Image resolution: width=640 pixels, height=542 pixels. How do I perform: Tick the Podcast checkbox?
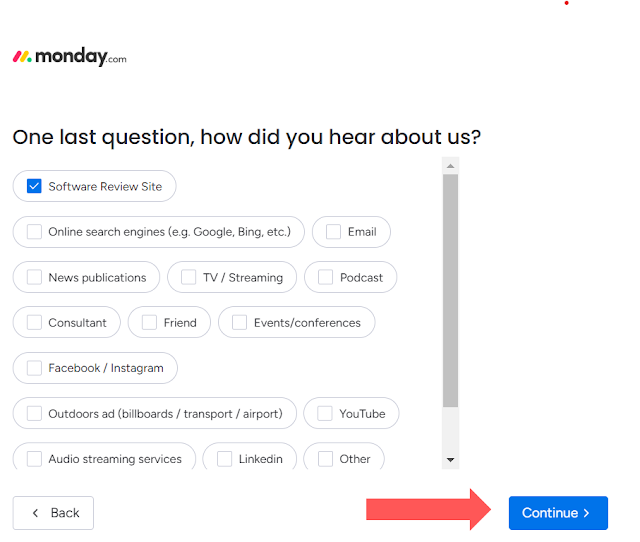[325, 277]
